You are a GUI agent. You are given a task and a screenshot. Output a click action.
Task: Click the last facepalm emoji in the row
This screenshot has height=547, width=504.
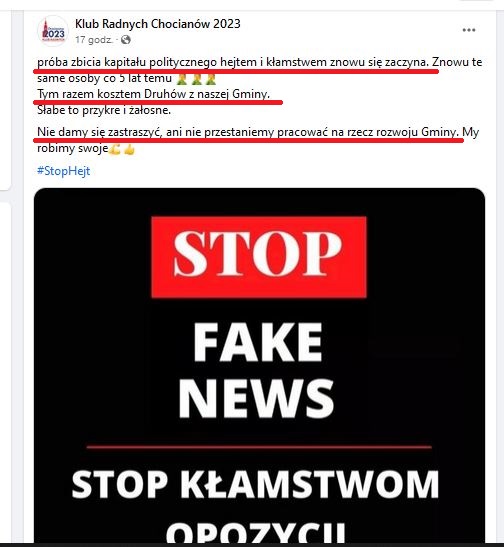coord(211,78)
